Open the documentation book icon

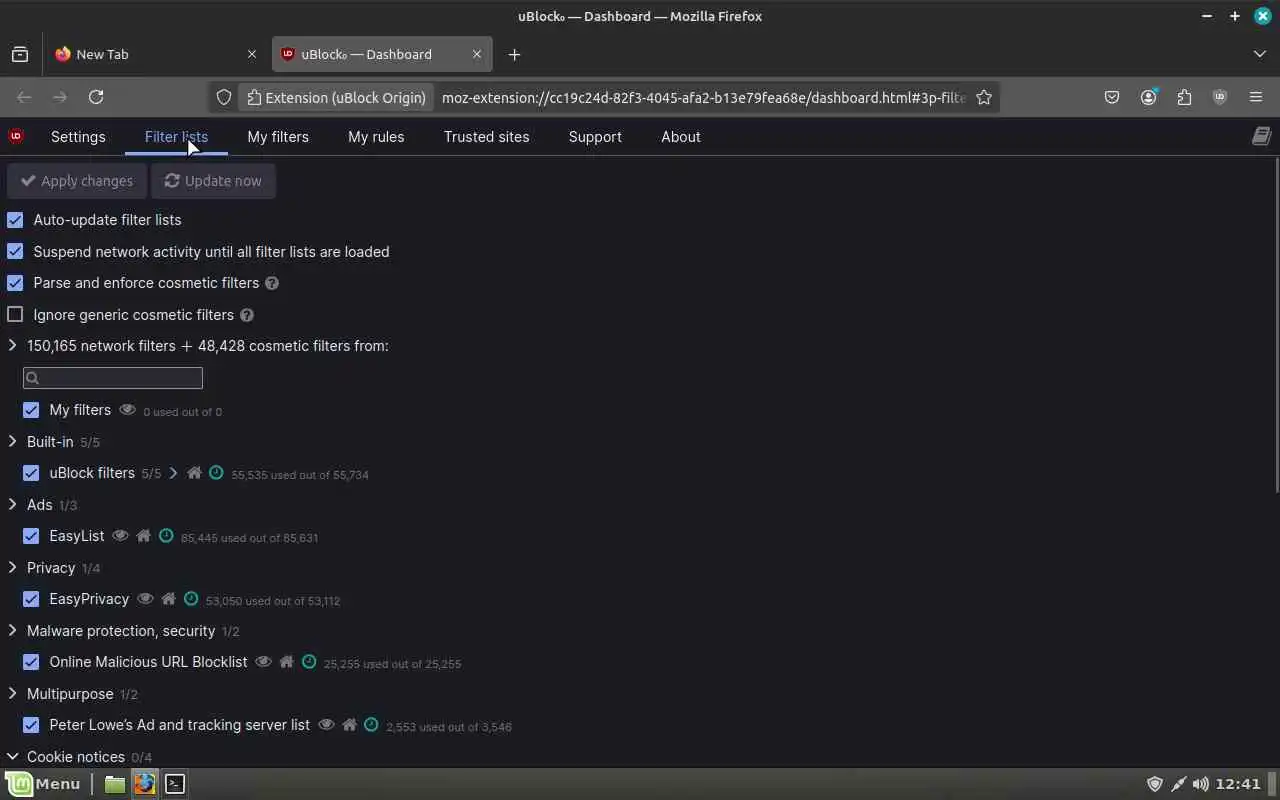click(x=1261, y=137)
